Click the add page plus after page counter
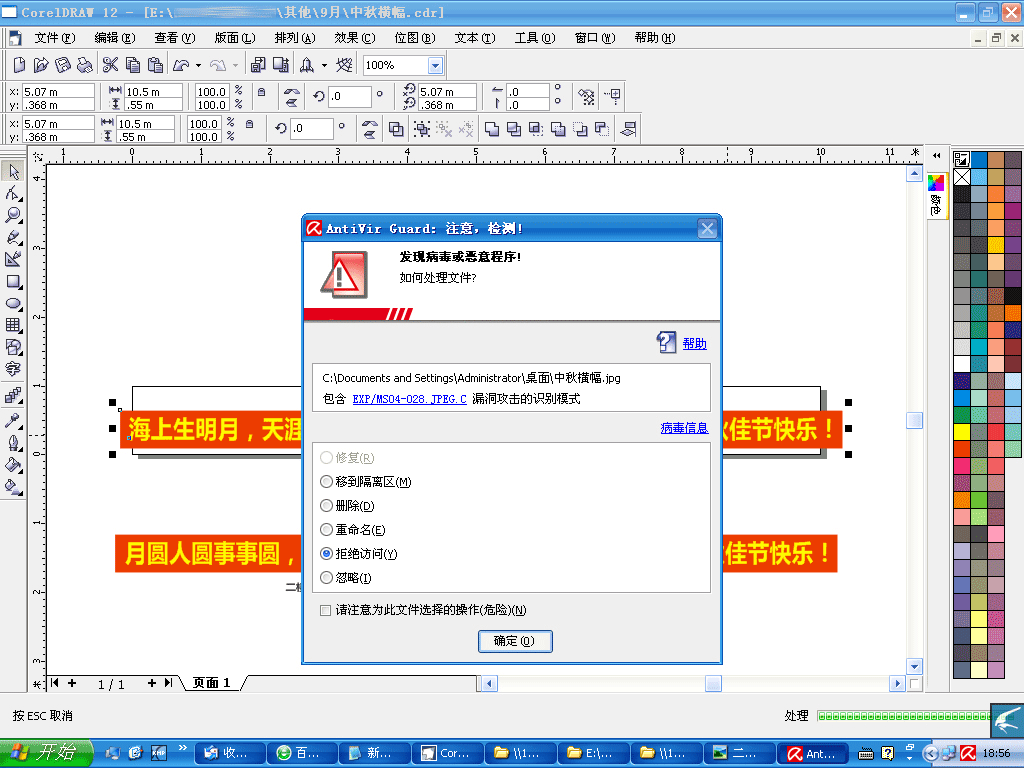1024x768 pixels. tap(152, 683)
